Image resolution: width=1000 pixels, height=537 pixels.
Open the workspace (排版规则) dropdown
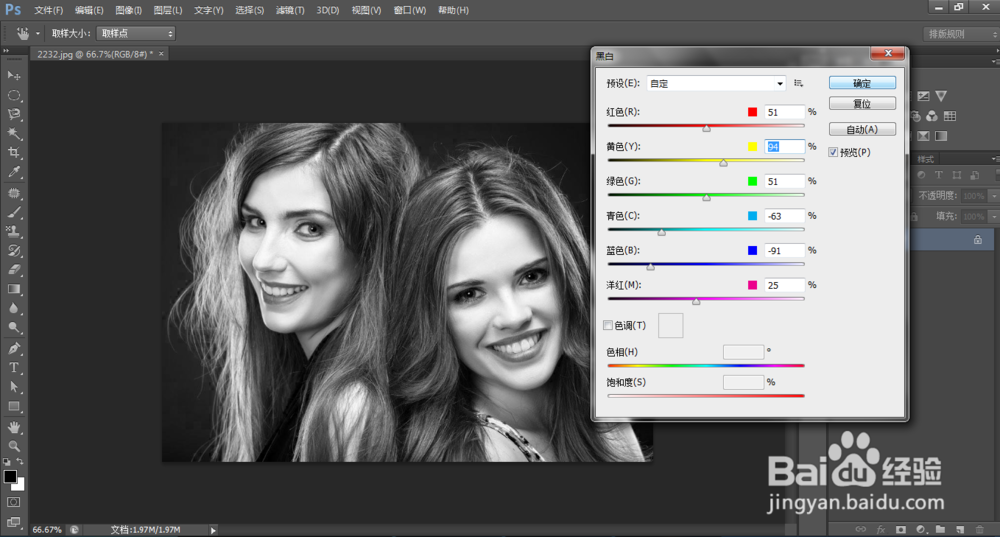point(961,34)
